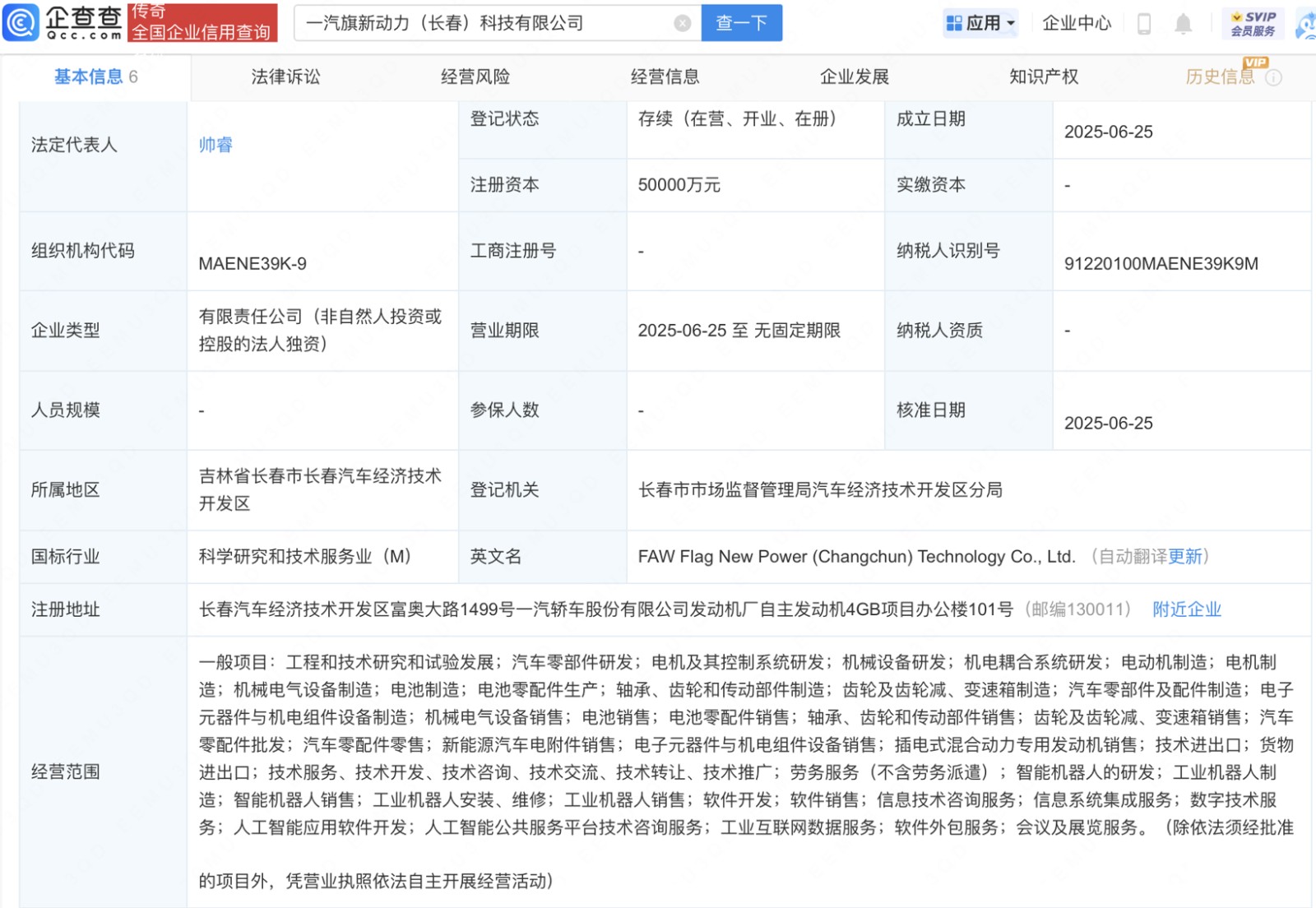
Task: Switch to the 基本信息 tab
Action: click(95, 76)
